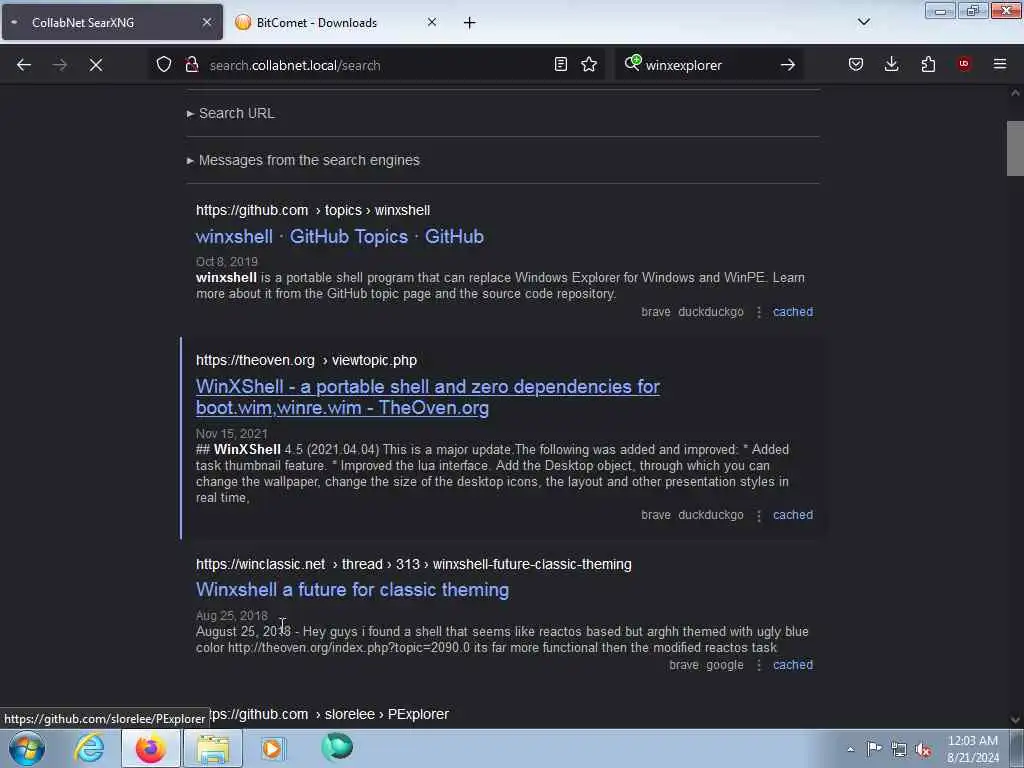Open cached copy of the GitHub Topics result
The width and height of the screenshot is (1024, 768).
793,312
